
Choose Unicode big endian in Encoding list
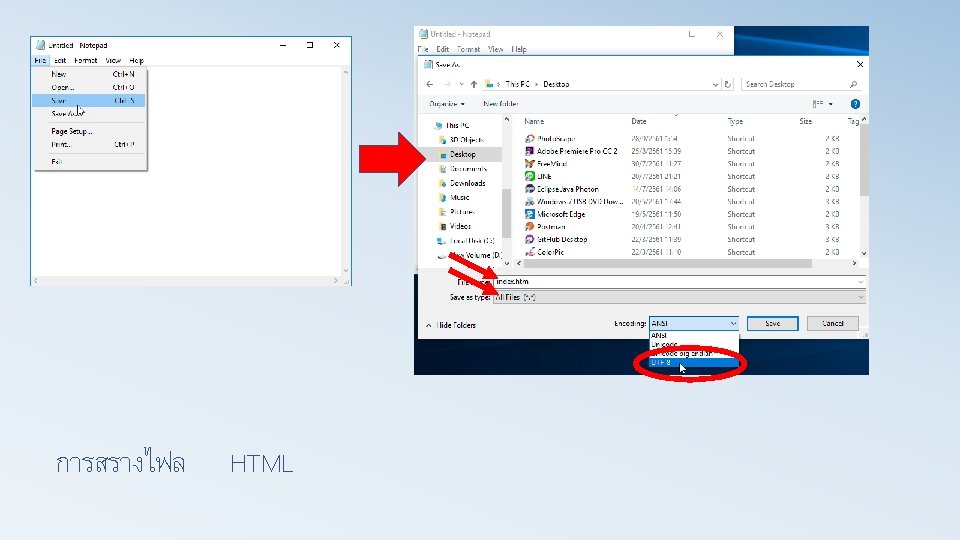[694, 354]
